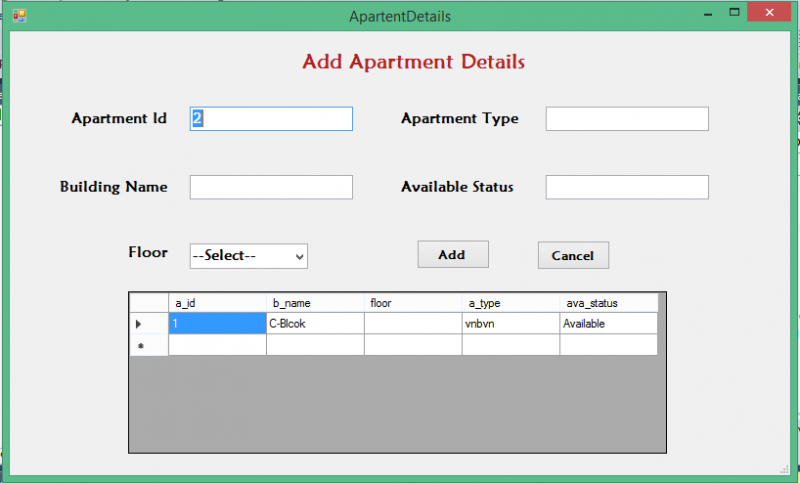
Task: Open the Floor --Select-- dropdown
Action: [248, 256]
